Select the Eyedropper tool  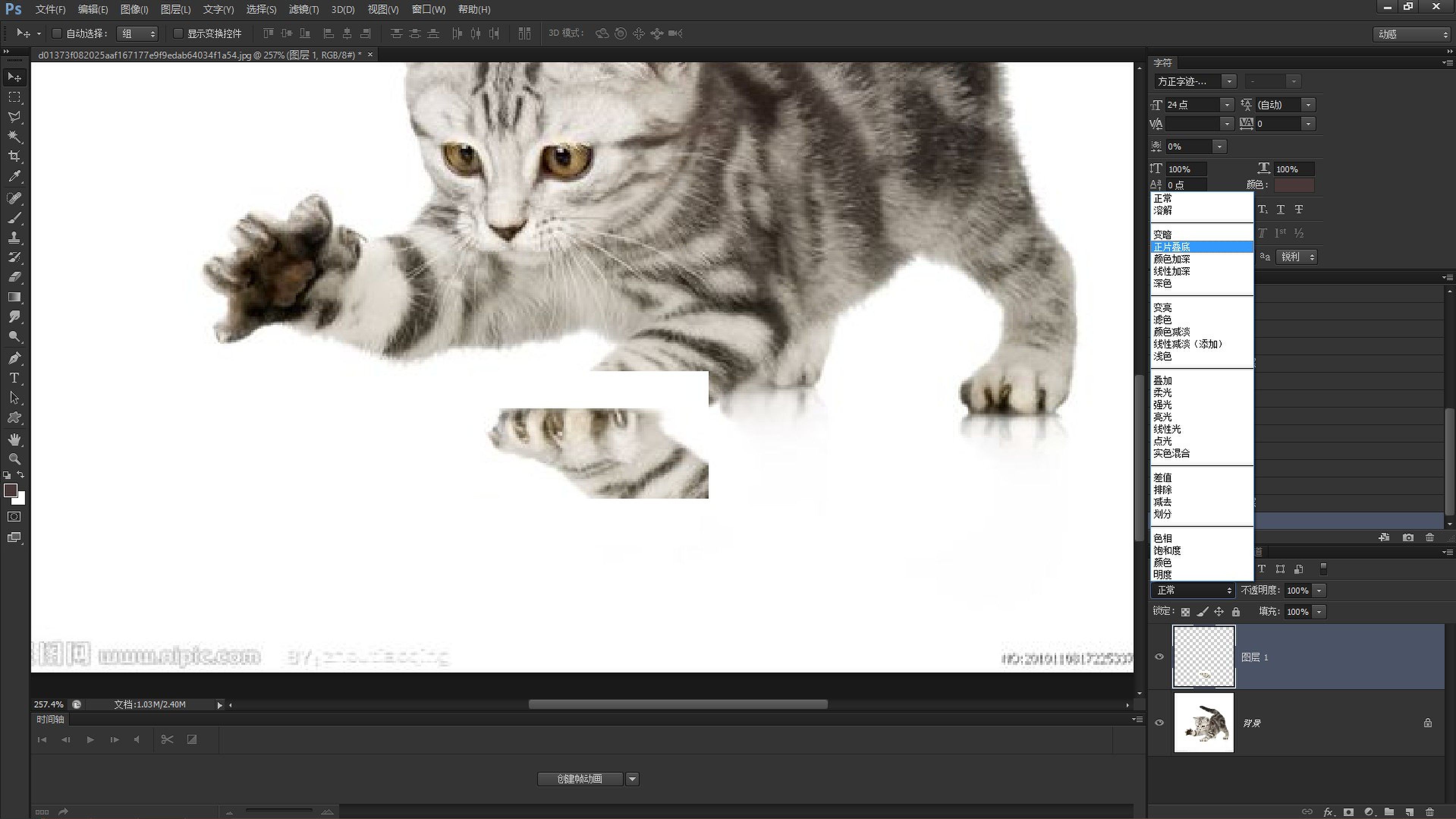pos(15,176)
